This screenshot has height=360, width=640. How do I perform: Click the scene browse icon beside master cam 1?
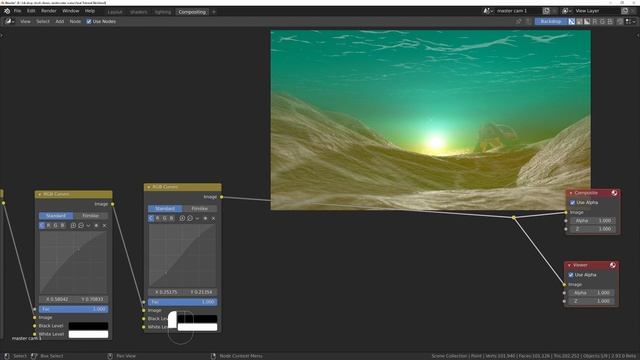tap(488, 11)
